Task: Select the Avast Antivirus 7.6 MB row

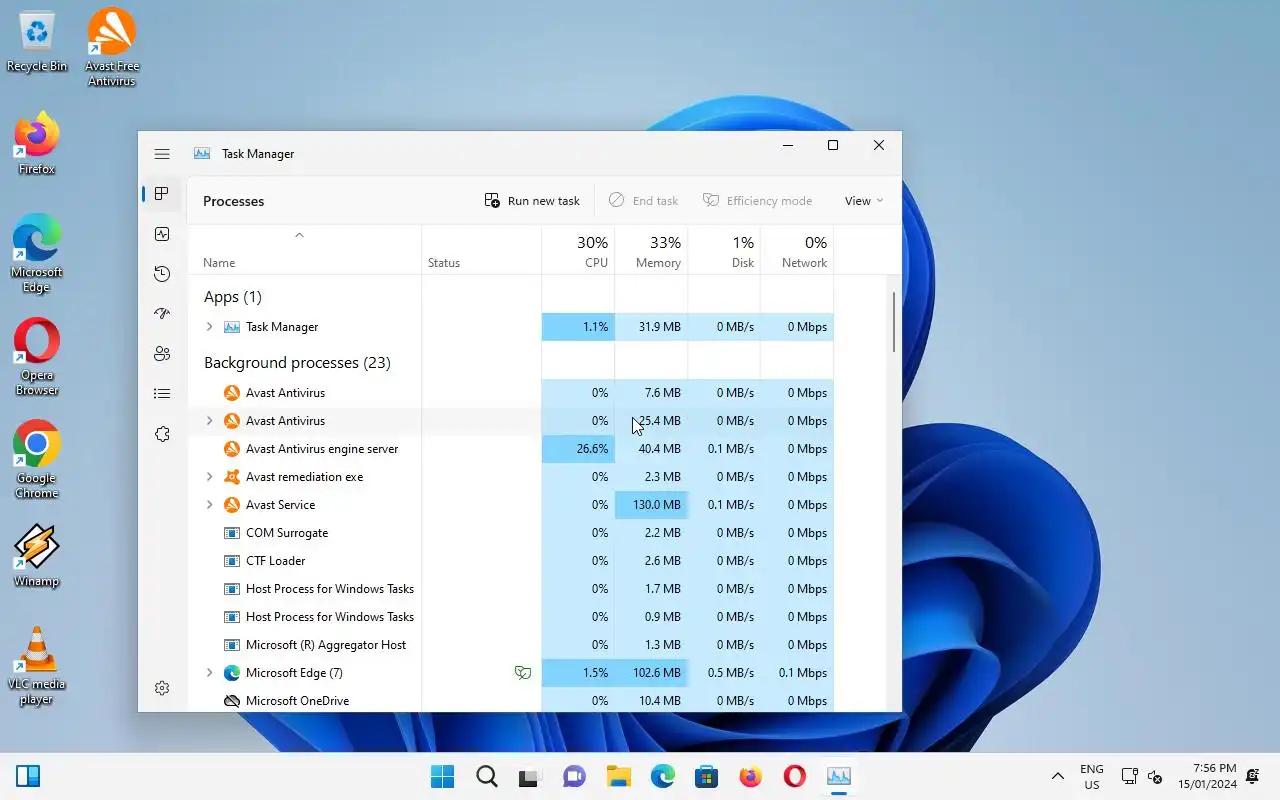Action: coord(511,393)
